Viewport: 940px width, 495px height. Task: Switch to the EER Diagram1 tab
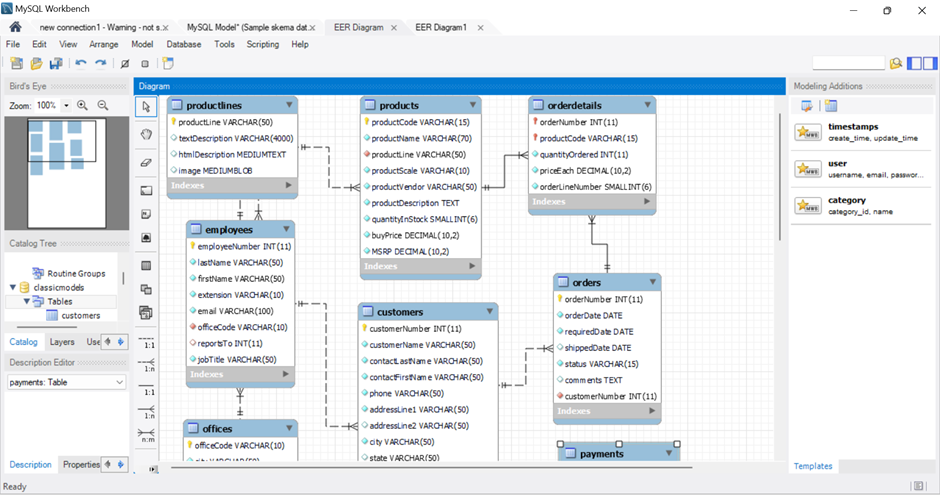click(441, 28)
